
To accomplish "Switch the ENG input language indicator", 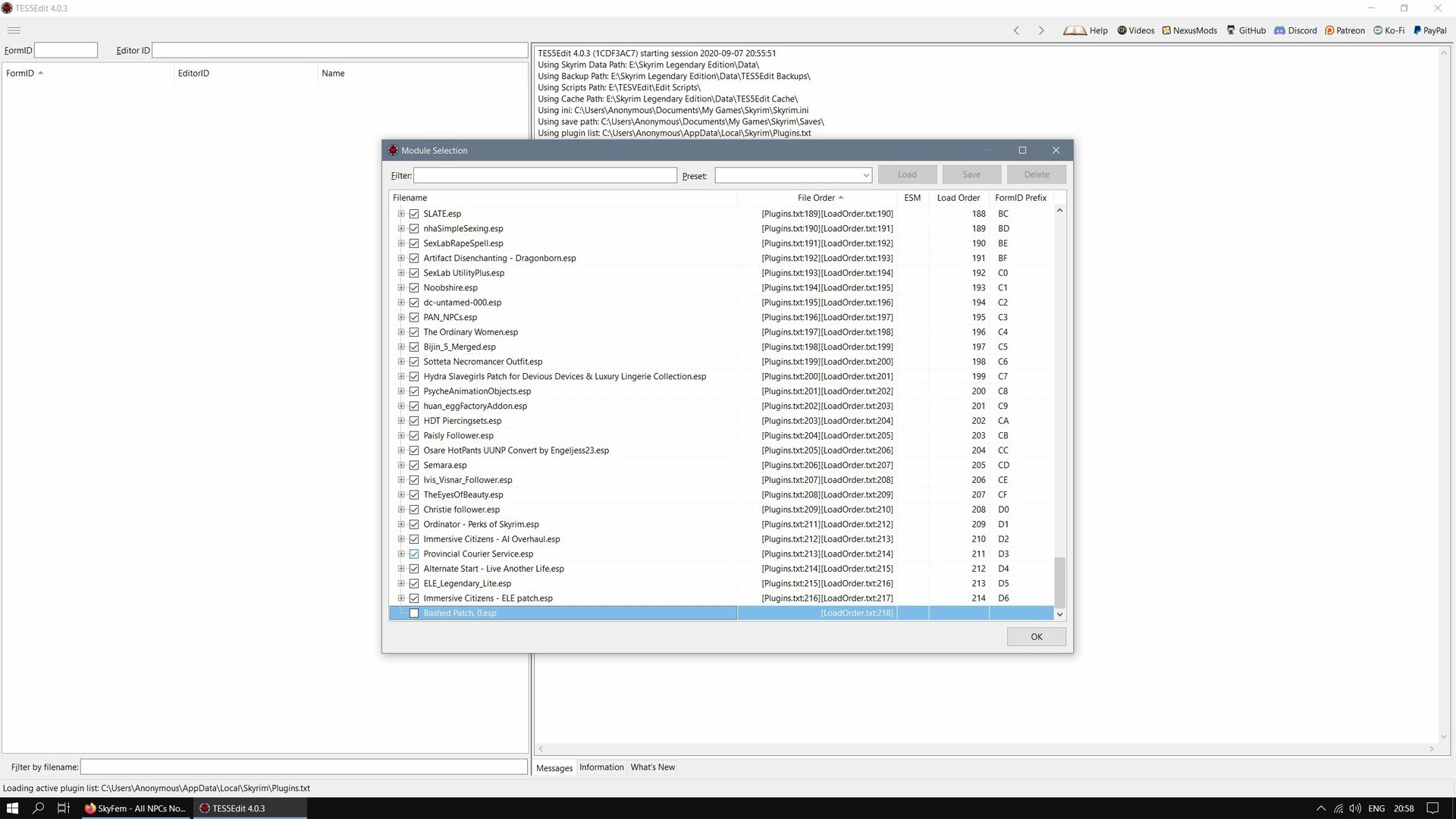I will [x=1376, y=808].
